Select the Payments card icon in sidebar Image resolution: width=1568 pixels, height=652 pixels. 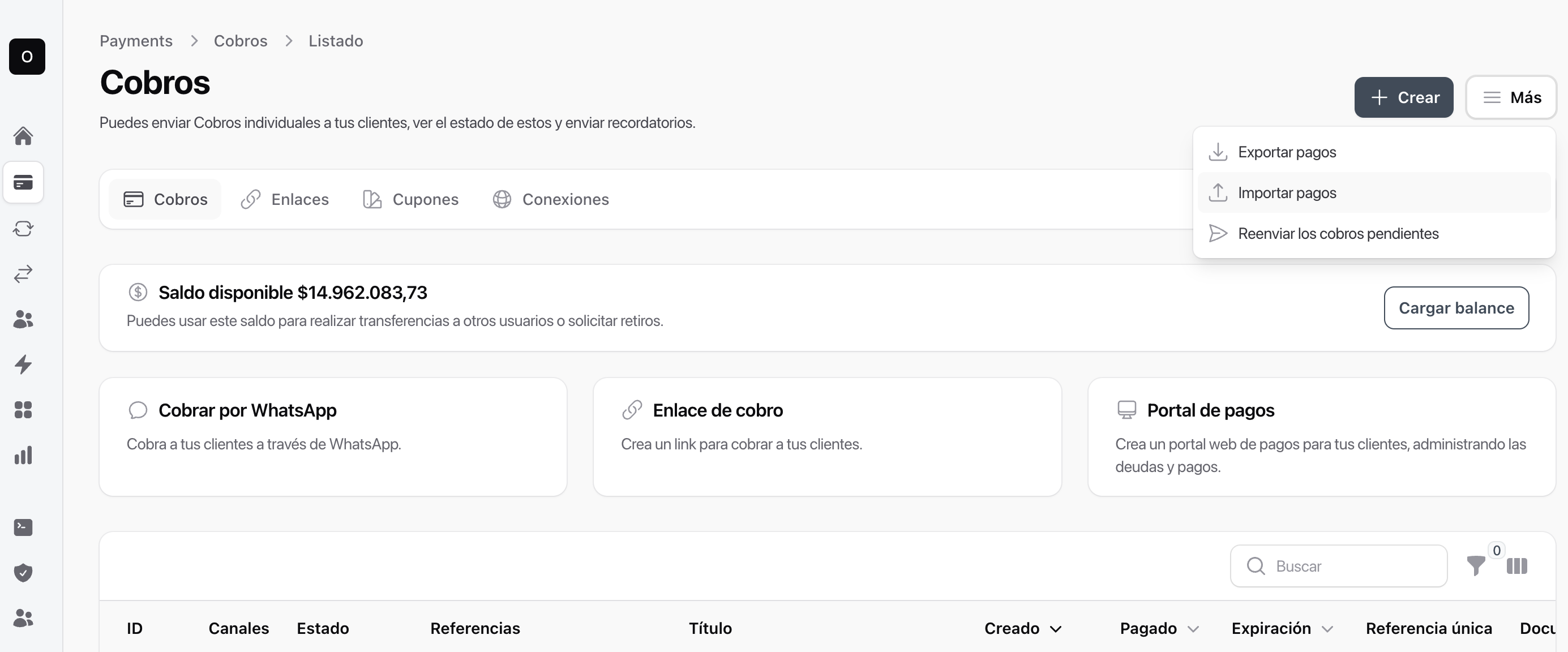pos(23,182)
